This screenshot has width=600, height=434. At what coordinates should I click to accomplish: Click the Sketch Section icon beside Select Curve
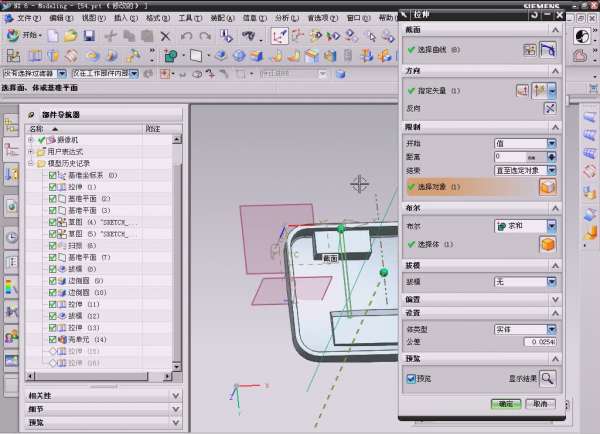click(x=531, y=49)
